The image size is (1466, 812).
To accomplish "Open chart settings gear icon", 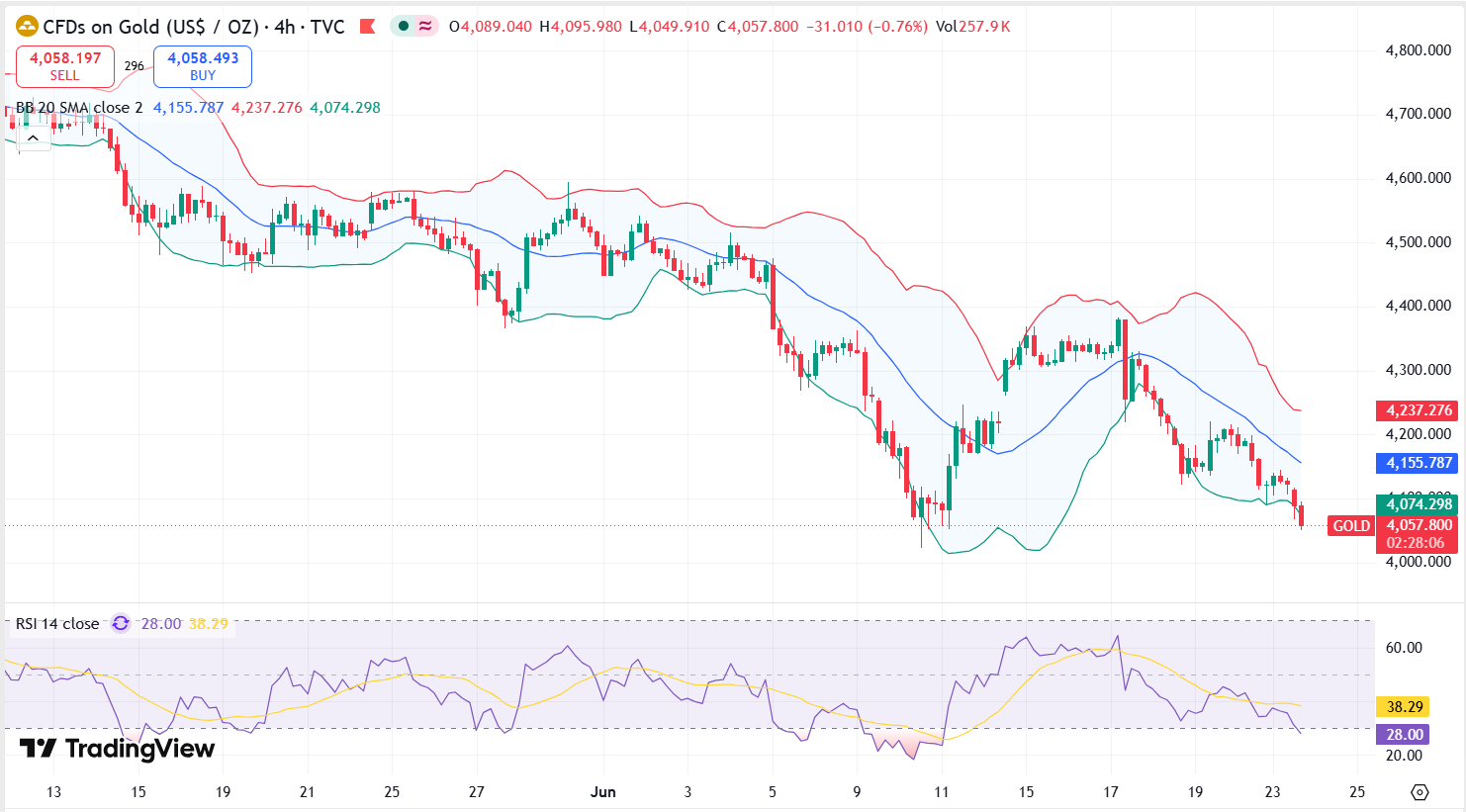I will [1420, 792].
